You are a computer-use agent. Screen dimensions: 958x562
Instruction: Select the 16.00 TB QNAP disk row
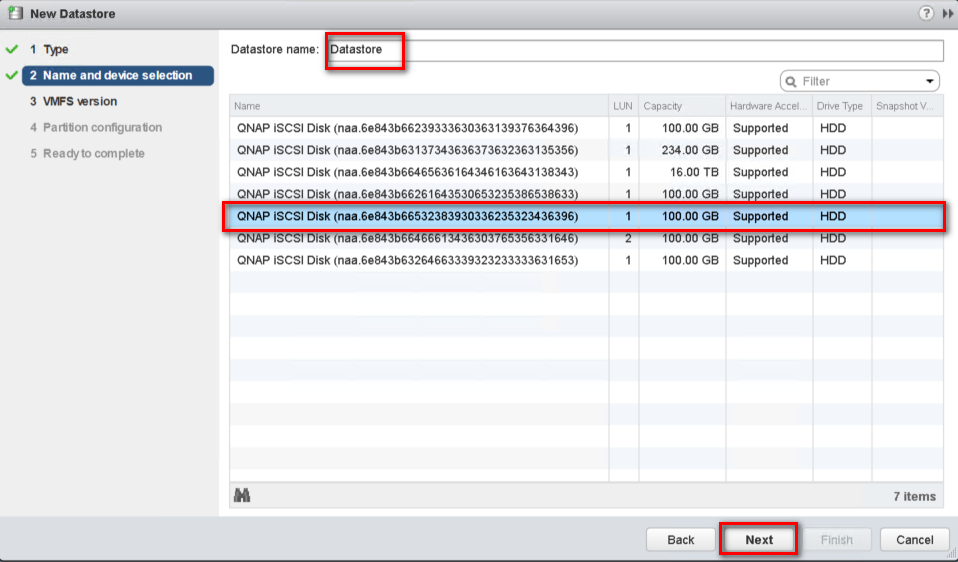pos(586,172)
